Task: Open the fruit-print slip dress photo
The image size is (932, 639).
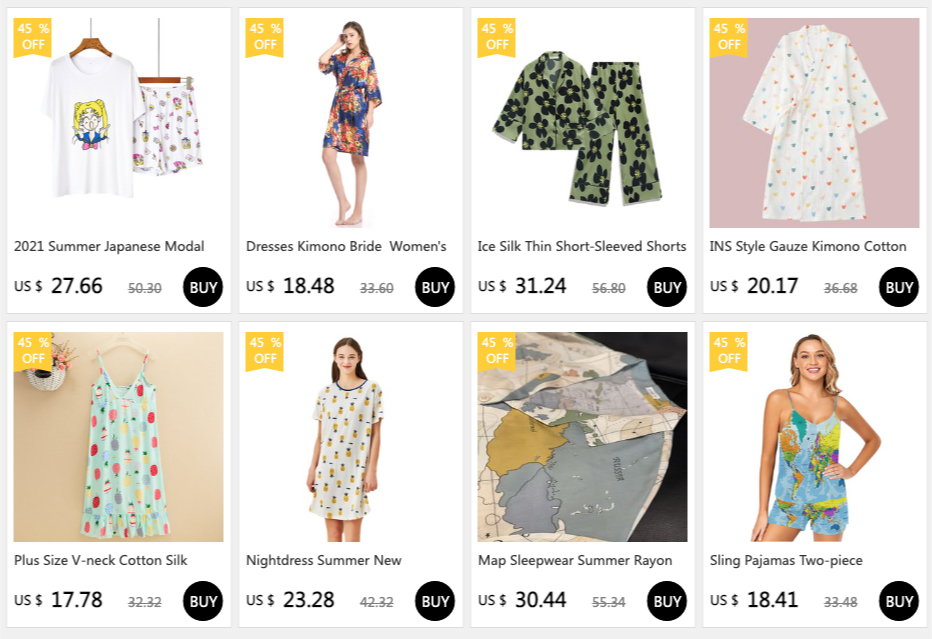Action: click(x=119, y=437)
